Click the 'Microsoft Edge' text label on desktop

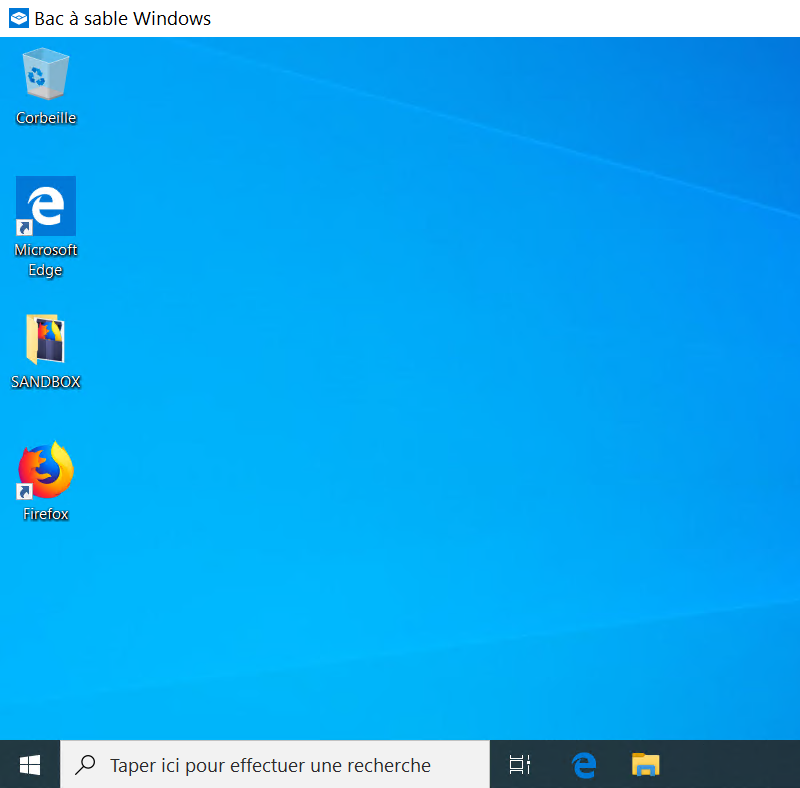(x=46, y=260)
